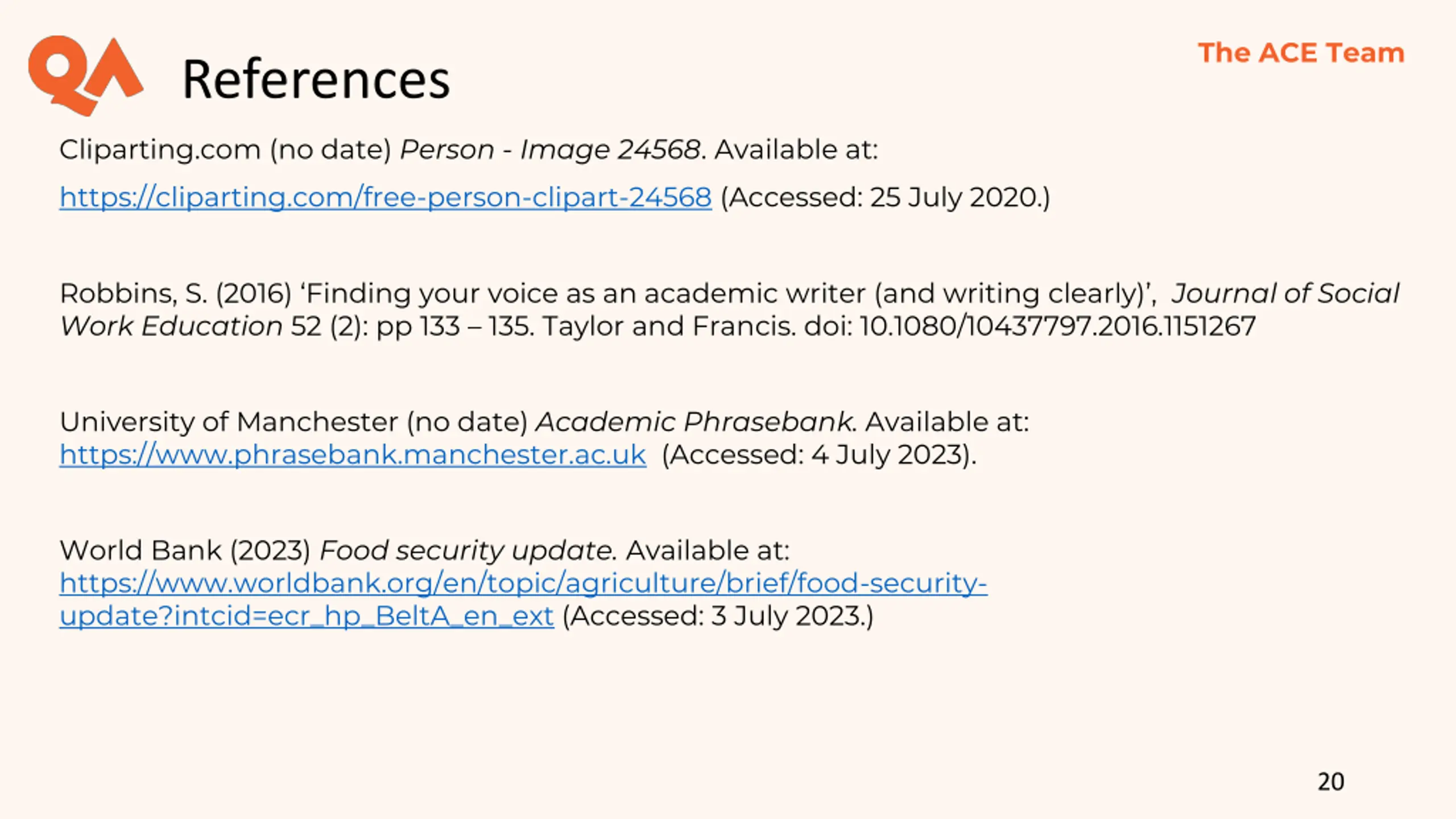Click the italic Academic Phrasebank title
Viewport: 1456px width, 819px height.
coord(694,422)
